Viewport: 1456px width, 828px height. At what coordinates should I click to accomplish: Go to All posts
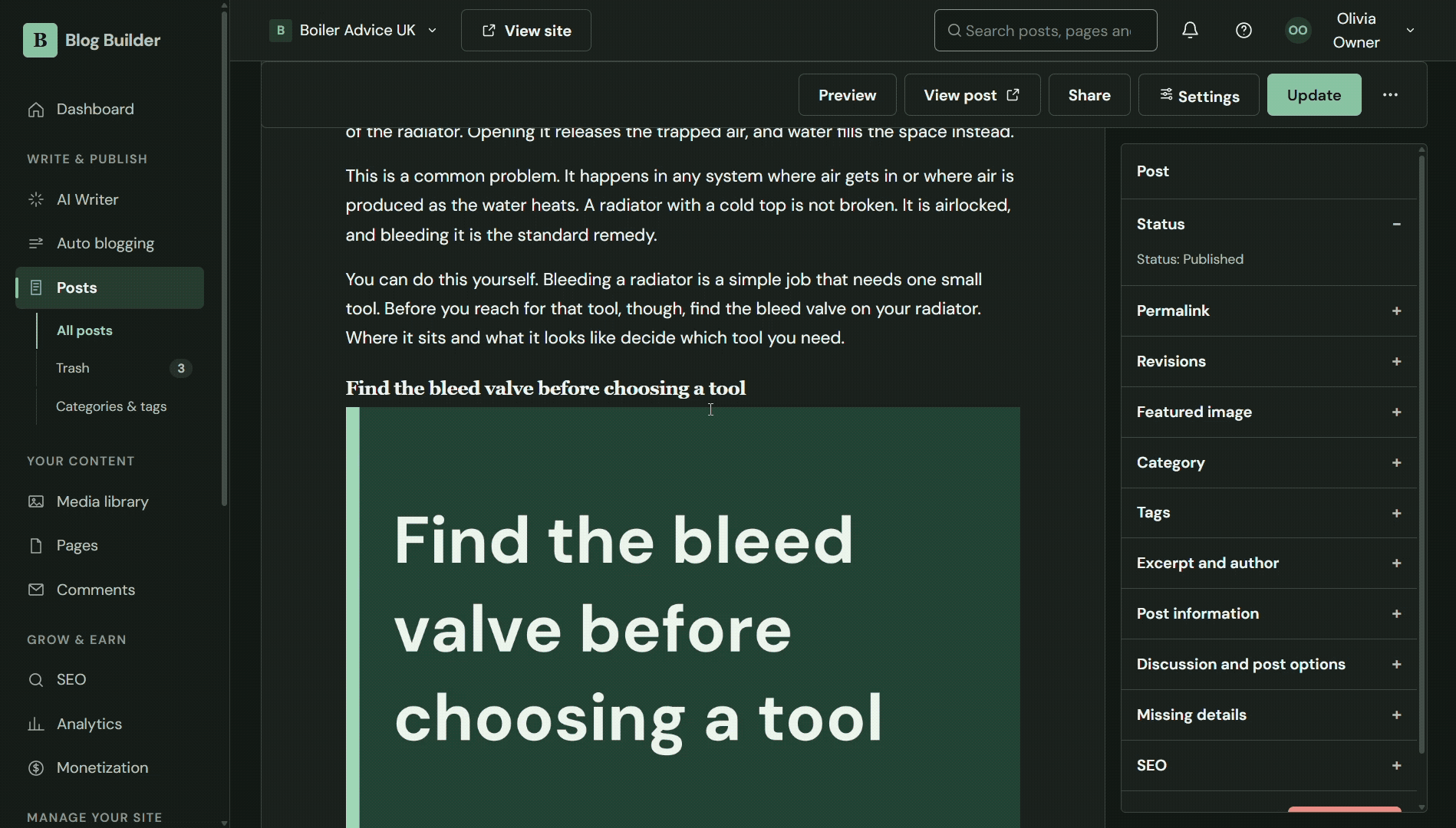(x=84, y=331)
